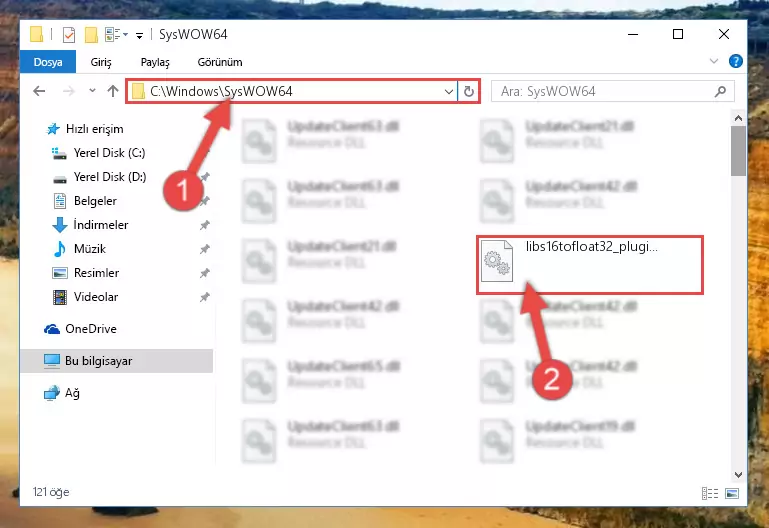
Task: Go forward with the forward arrow
Action: [x=69, y=91]
